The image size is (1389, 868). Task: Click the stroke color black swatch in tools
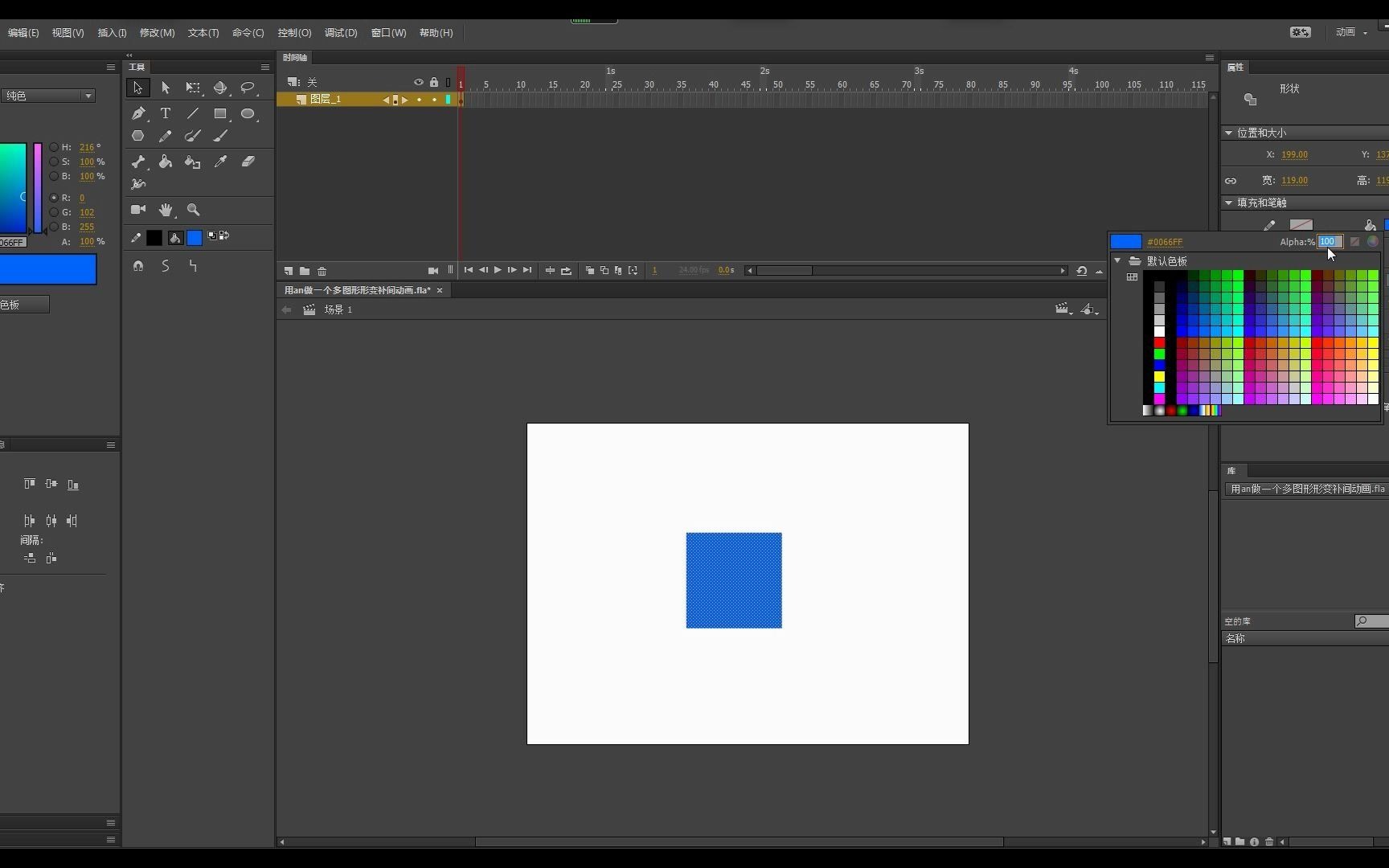click(154, 237)
